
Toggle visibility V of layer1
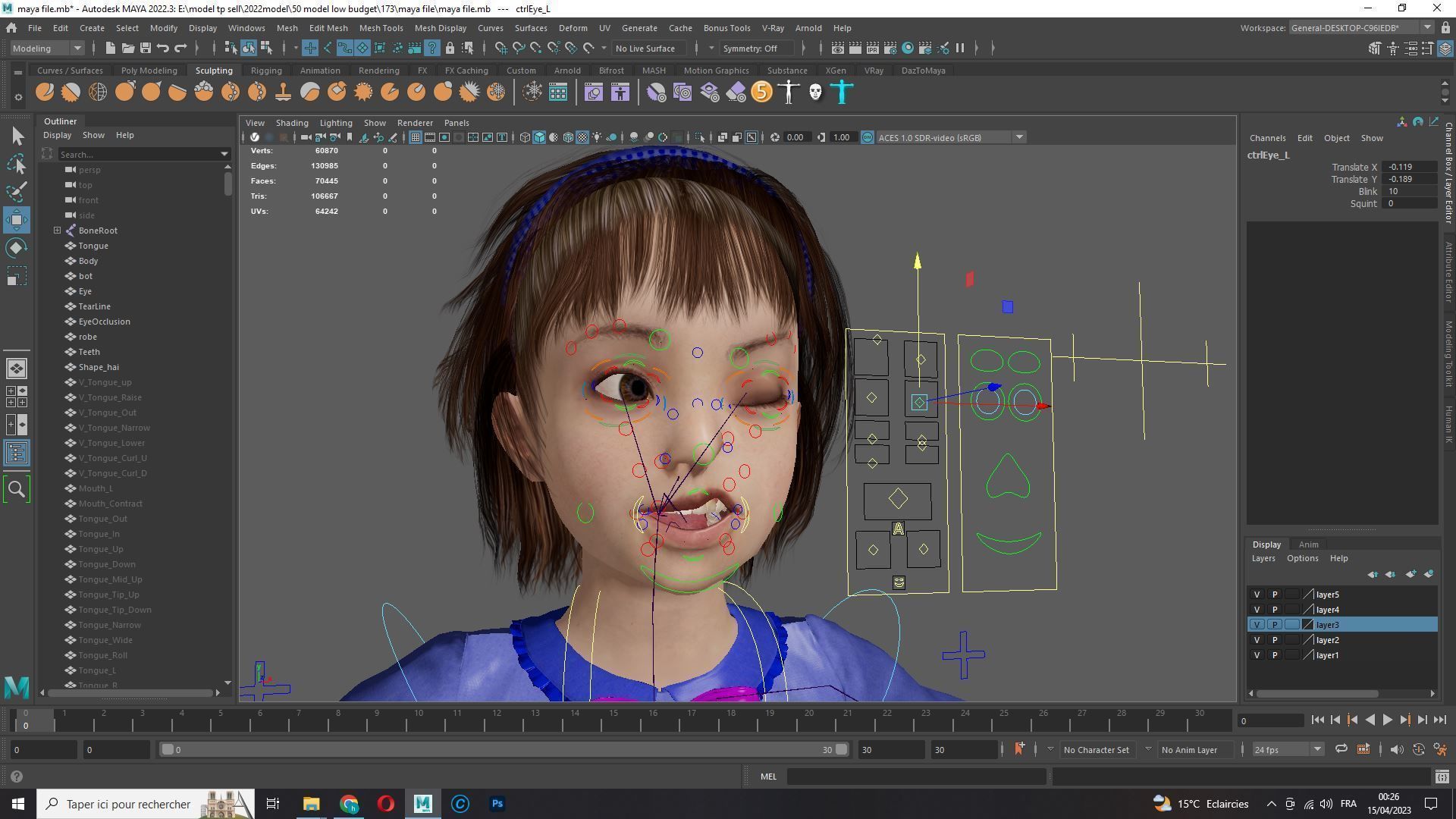coord(1257,655)
